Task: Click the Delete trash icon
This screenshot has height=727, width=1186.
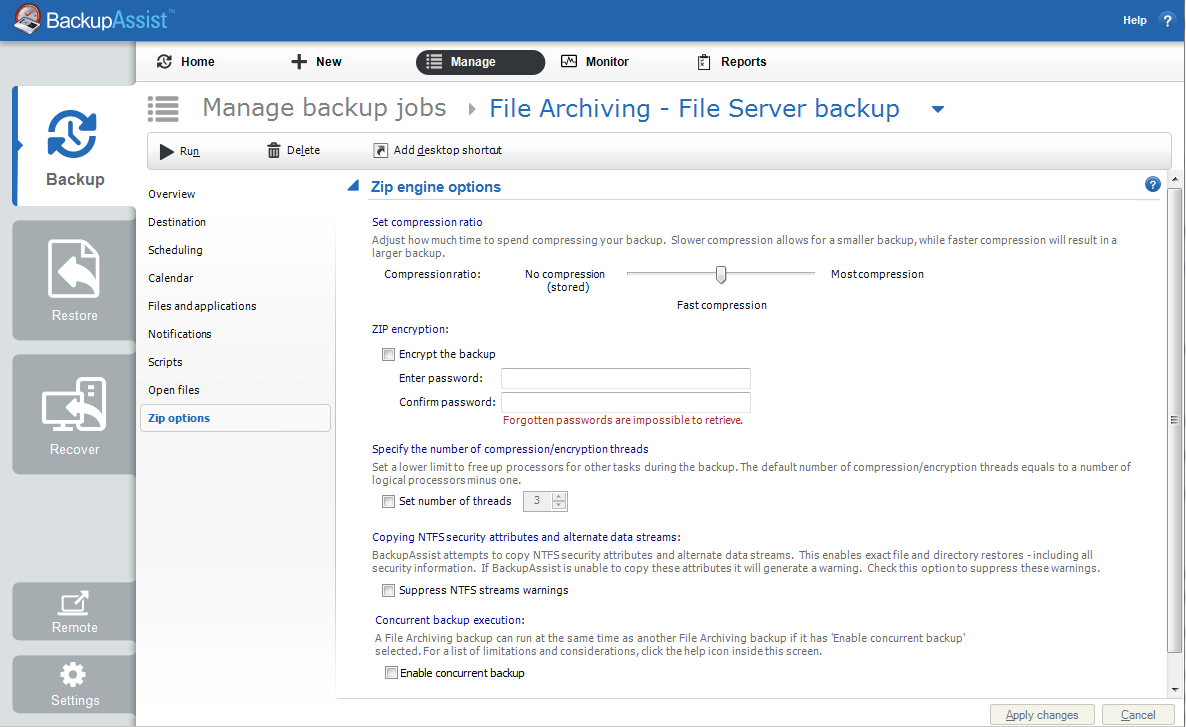Action: pyautogui.click(x=274, y=151)
